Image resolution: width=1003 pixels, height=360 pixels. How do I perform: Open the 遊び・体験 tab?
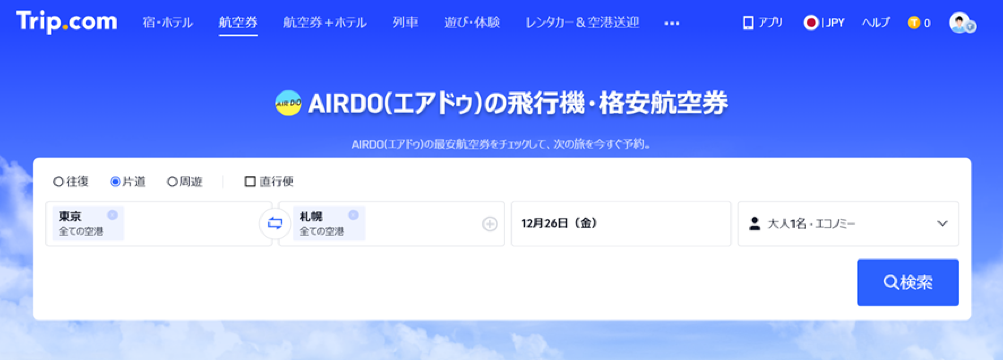(x=472, y=23)
